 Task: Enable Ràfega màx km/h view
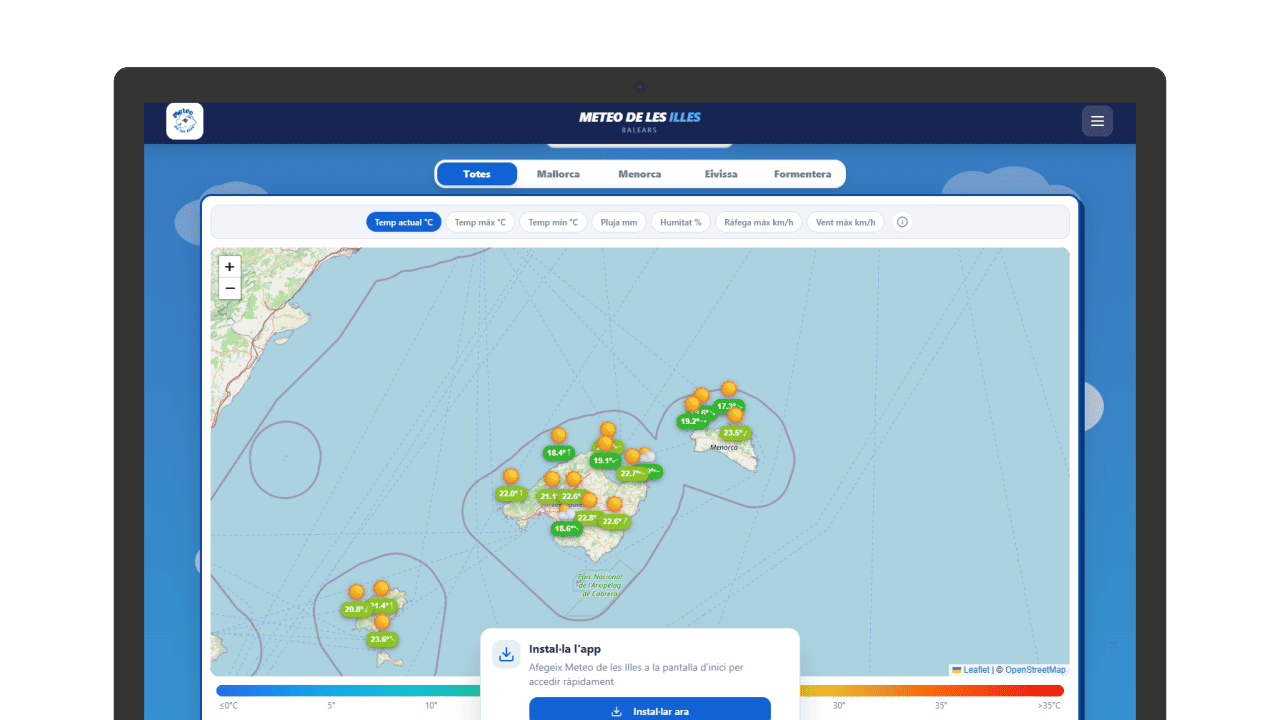758,222
